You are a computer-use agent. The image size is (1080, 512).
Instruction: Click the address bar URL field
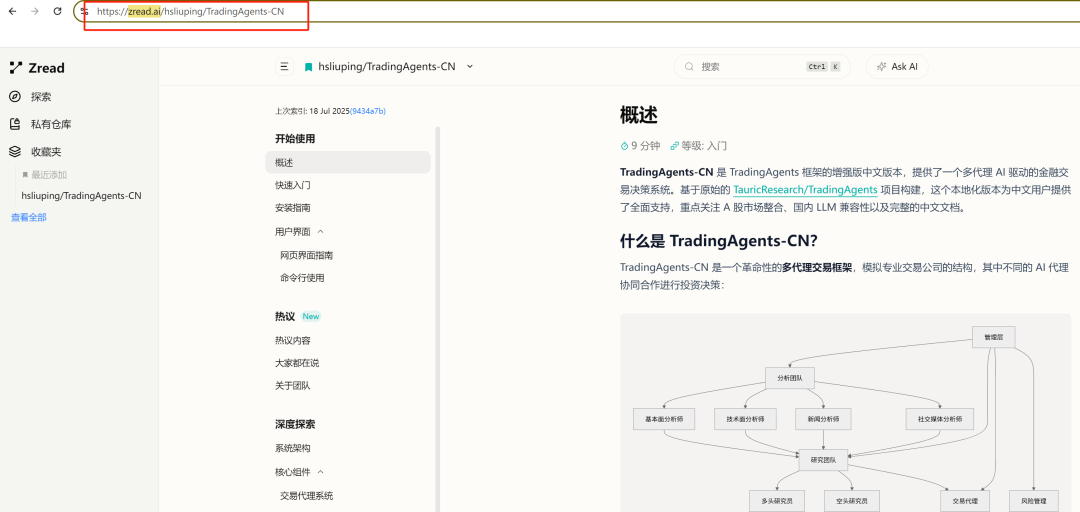pos(579,12)
